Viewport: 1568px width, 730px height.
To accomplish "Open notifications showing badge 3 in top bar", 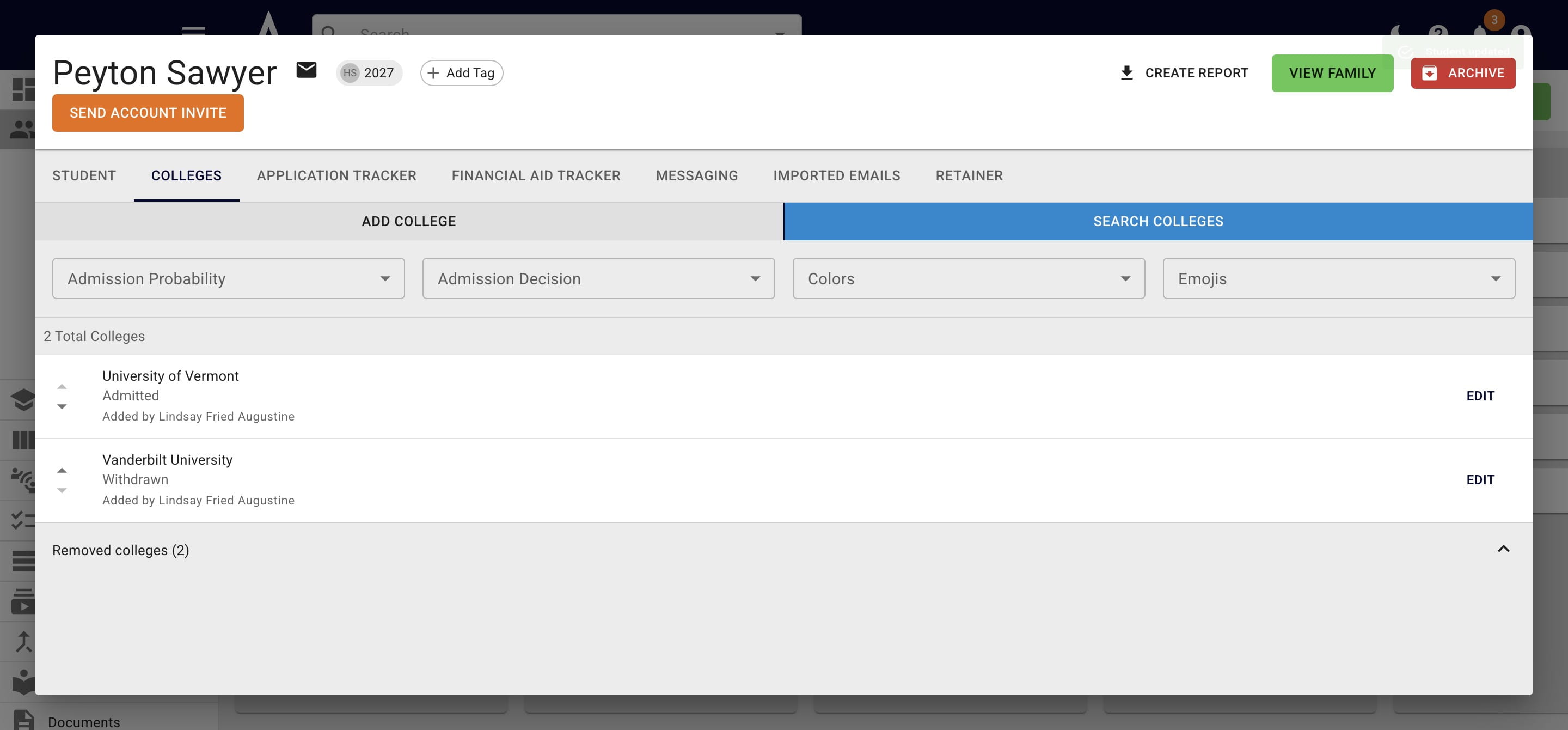I will [1480, 29].
